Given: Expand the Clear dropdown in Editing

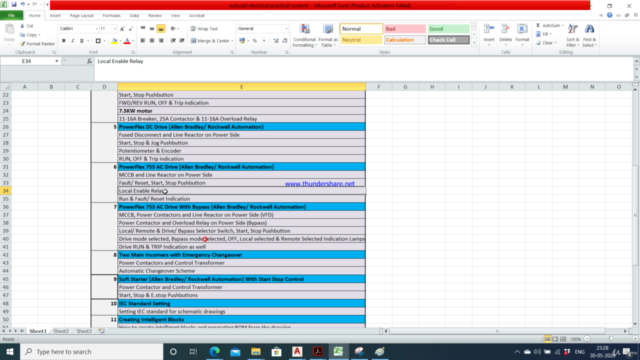Looking at the screenshot, I should pyautogui.click(x=556, y=43).
